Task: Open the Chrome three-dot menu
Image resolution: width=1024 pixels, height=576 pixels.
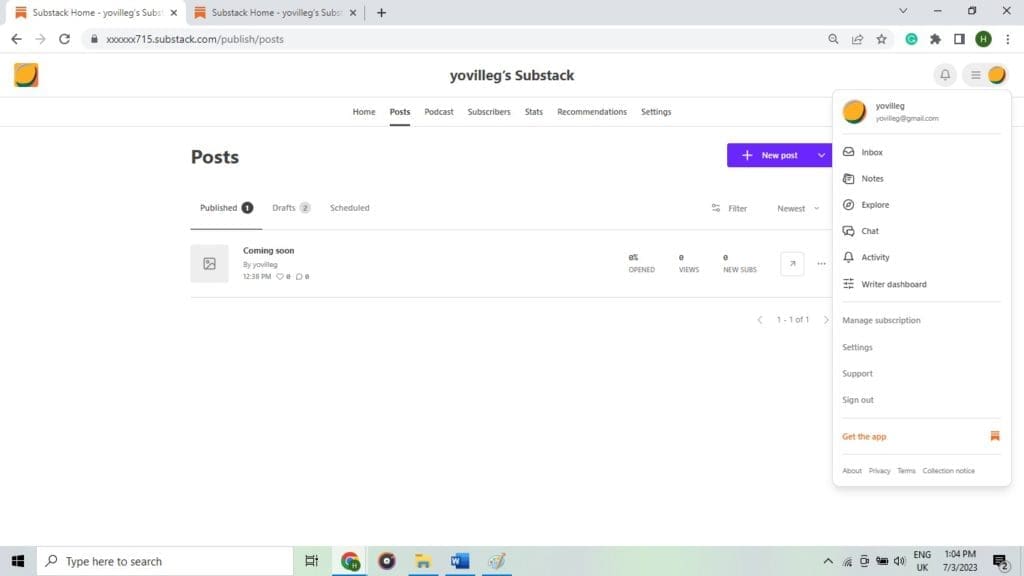Action: click(1008, 39)
